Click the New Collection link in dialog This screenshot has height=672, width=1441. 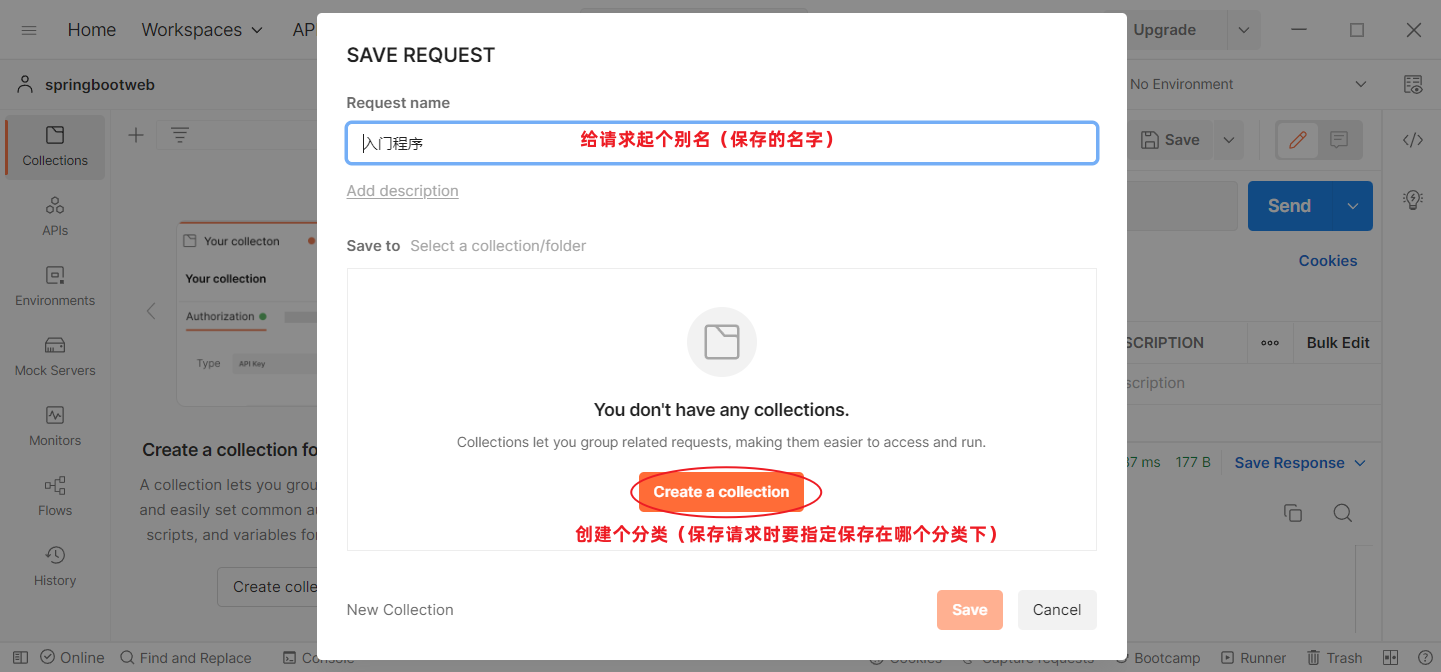click(400, 610)
